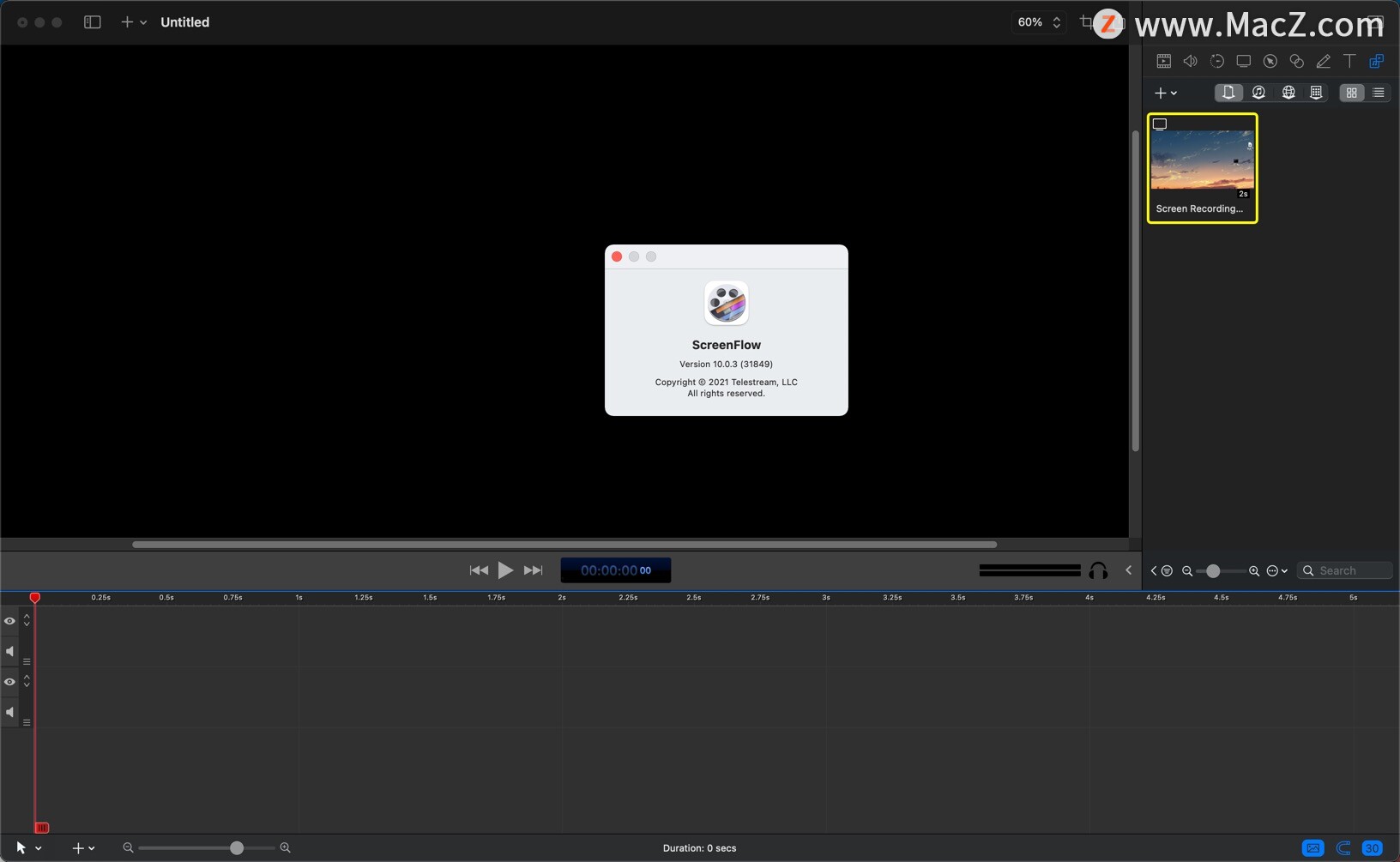The height and width of the screenshot is (862, 1400).
Task: Open the Screen Recording properties inspector
Action: pos(1243,61)
